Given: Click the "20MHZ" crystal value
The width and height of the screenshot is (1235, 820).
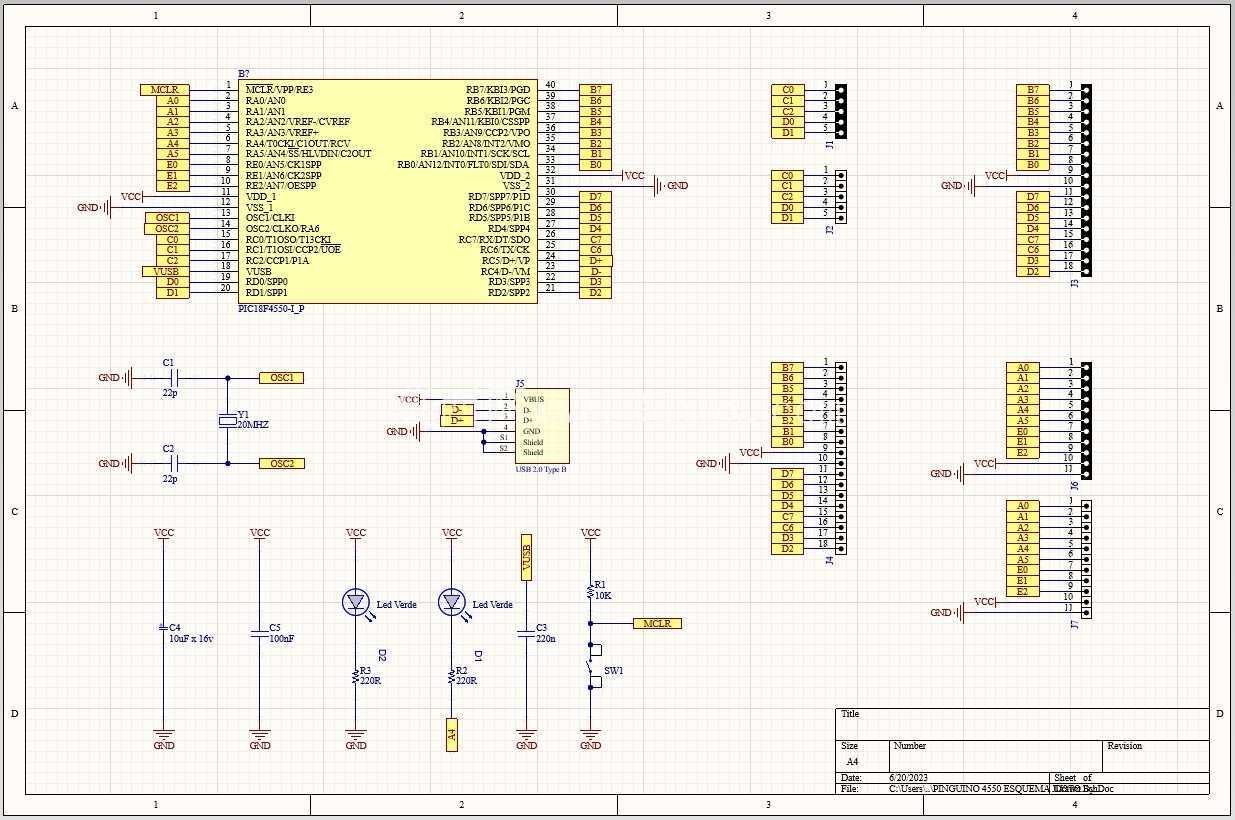Looking at the screenshot, I should [253, 425].
